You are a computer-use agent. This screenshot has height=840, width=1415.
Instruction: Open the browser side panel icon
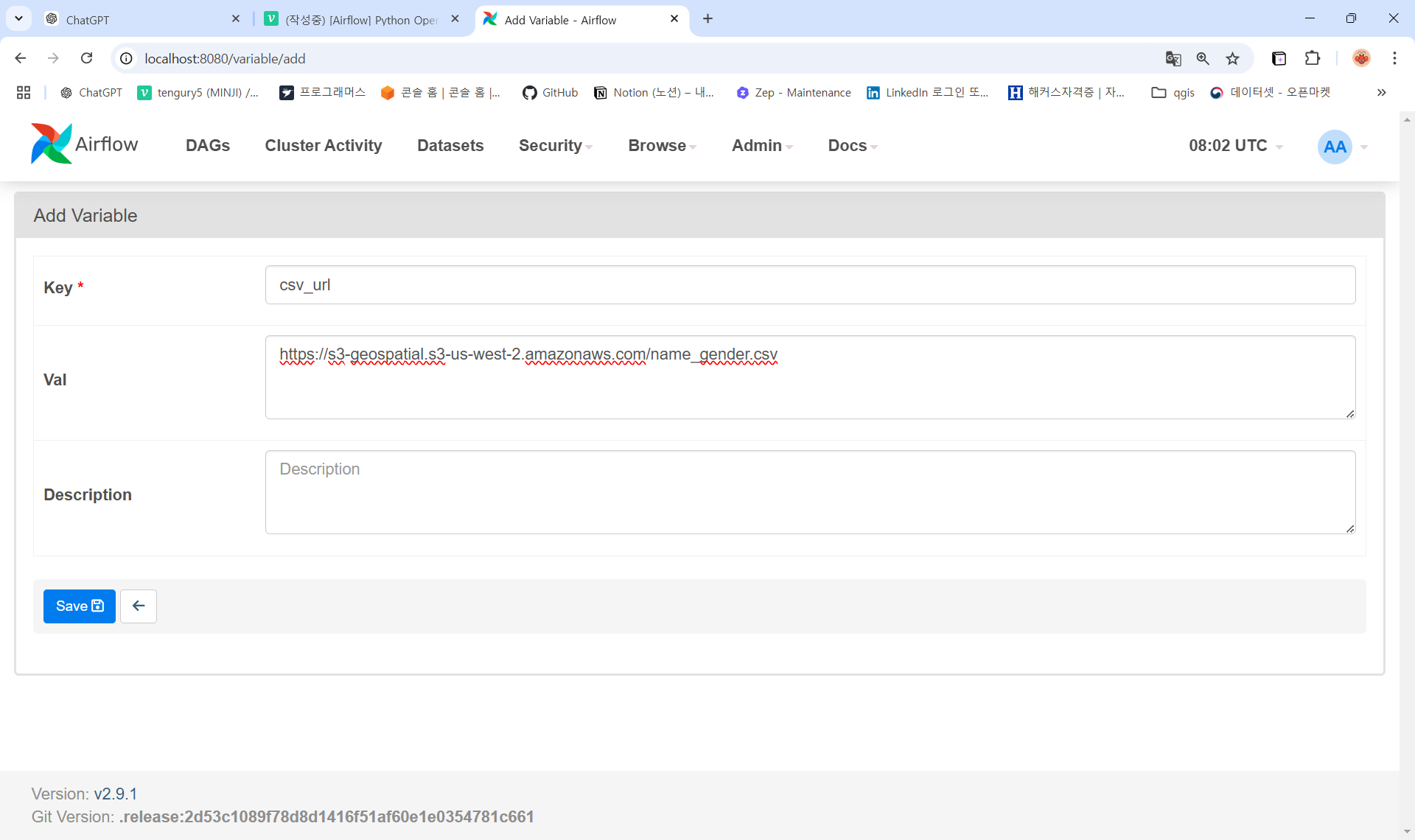point(1279,58)
